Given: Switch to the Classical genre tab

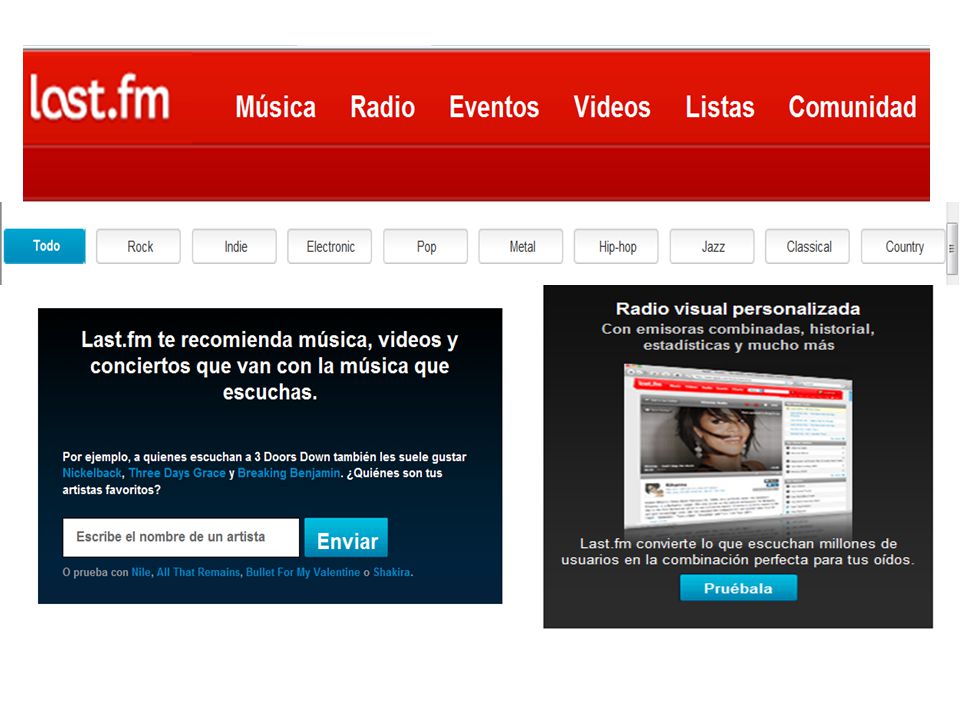Looking at the screenshot, I should tap(808, 246).
